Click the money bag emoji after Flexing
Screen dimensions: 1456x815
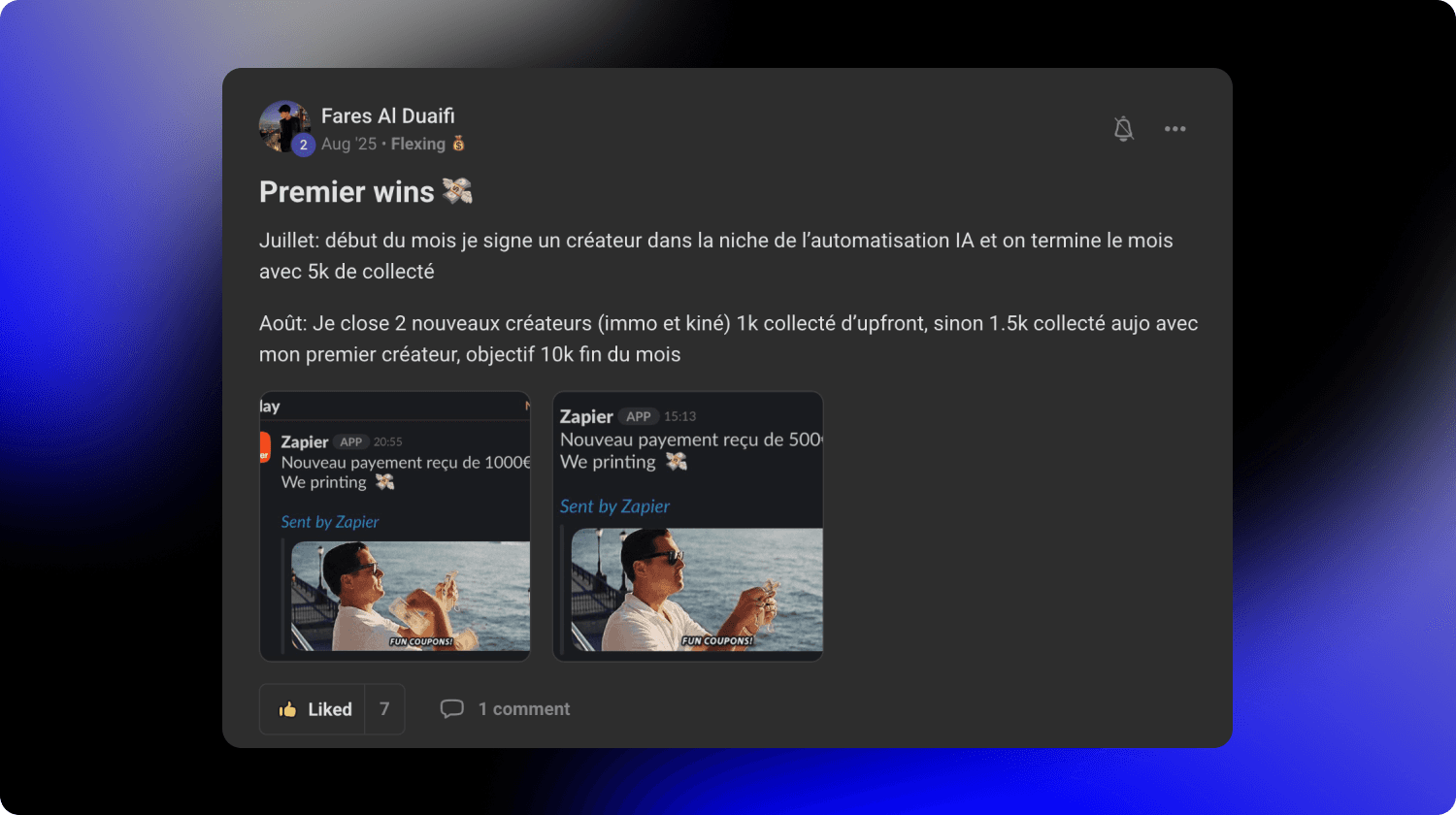coord(458,144)
